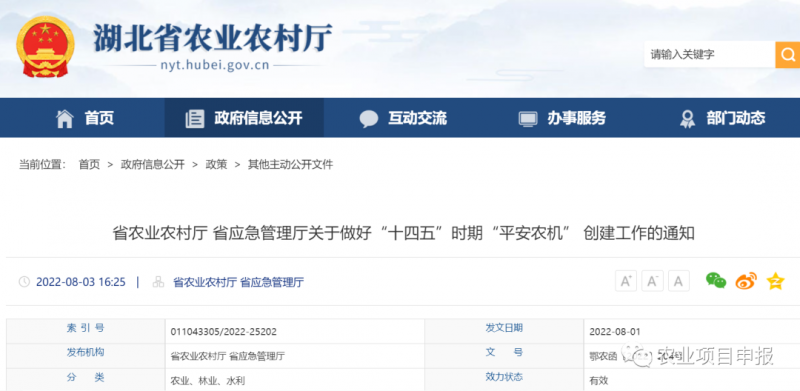The height and width of the screenshot is (391, 800).
Task: Reset font size with the plain A button
Action: [679, 281]
